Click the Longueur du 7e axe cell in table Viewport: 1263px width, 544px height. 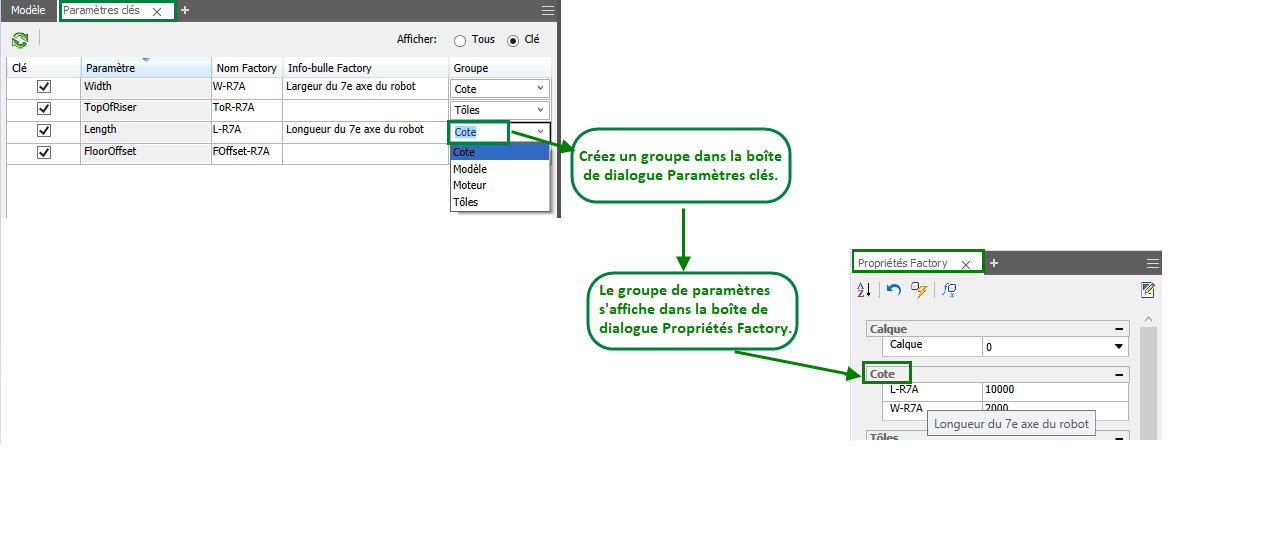(366, 131)
